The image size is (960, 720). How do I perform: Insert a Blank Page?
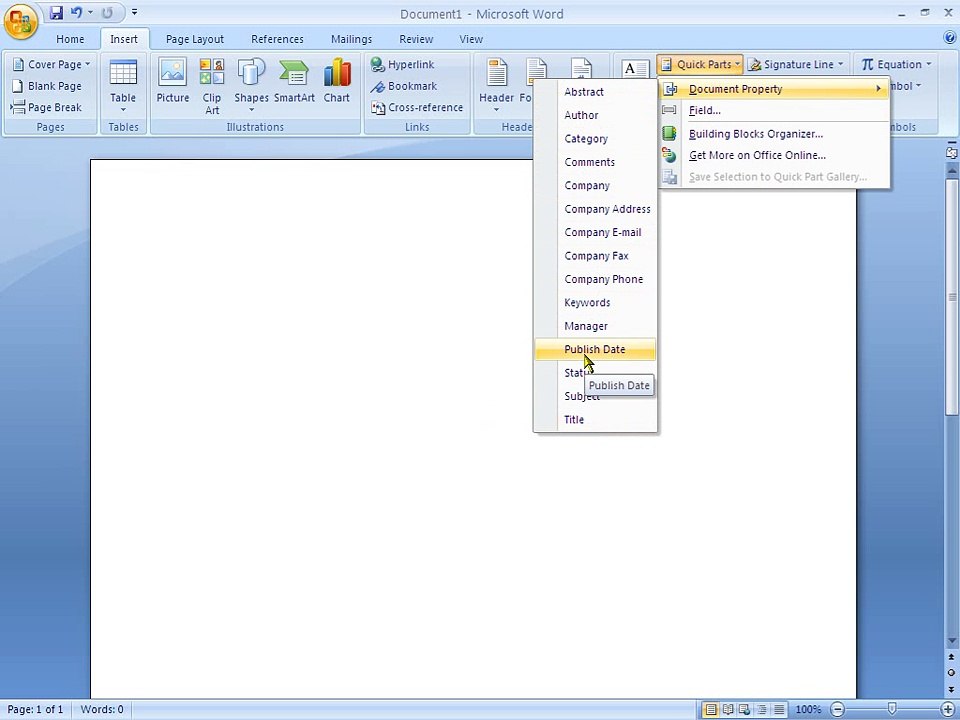pos(47,86)
